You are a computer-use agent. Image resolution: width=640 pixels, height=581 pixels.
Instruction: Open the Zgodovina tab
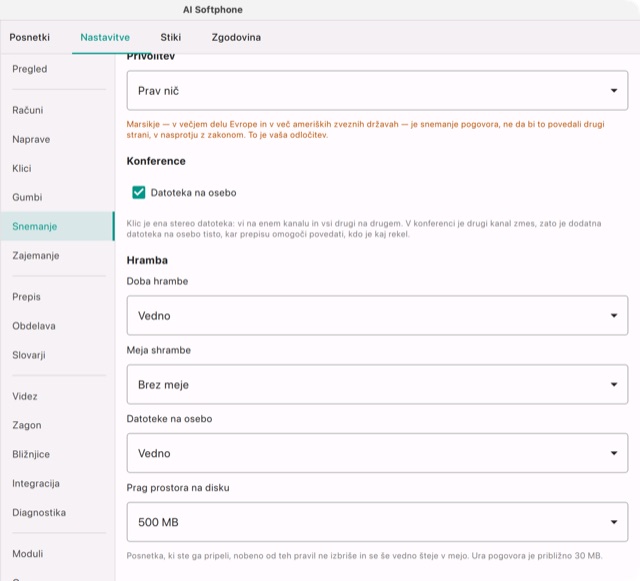(236, 37)
